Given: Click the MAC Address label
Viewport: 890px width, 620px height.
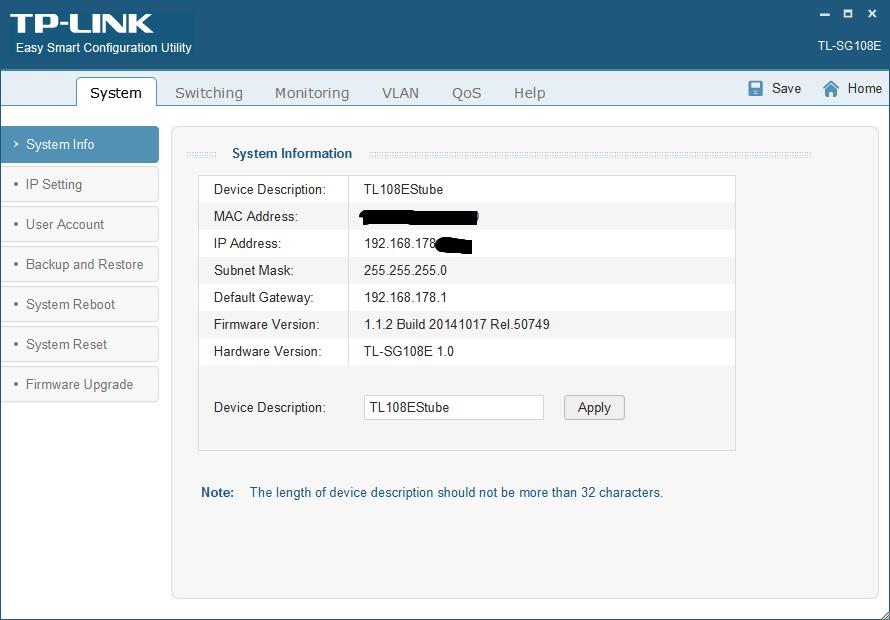Looking at the screenshot, I should 255,216.
